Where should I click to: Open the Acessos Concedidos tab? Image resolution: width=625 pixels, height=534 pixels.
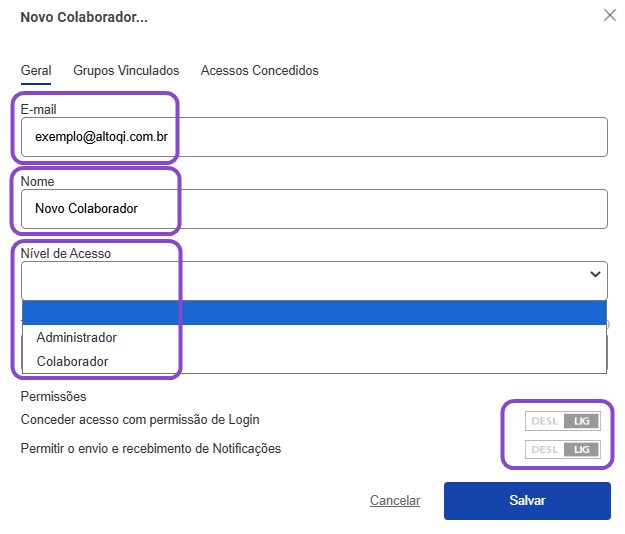(x=259, y=71)
